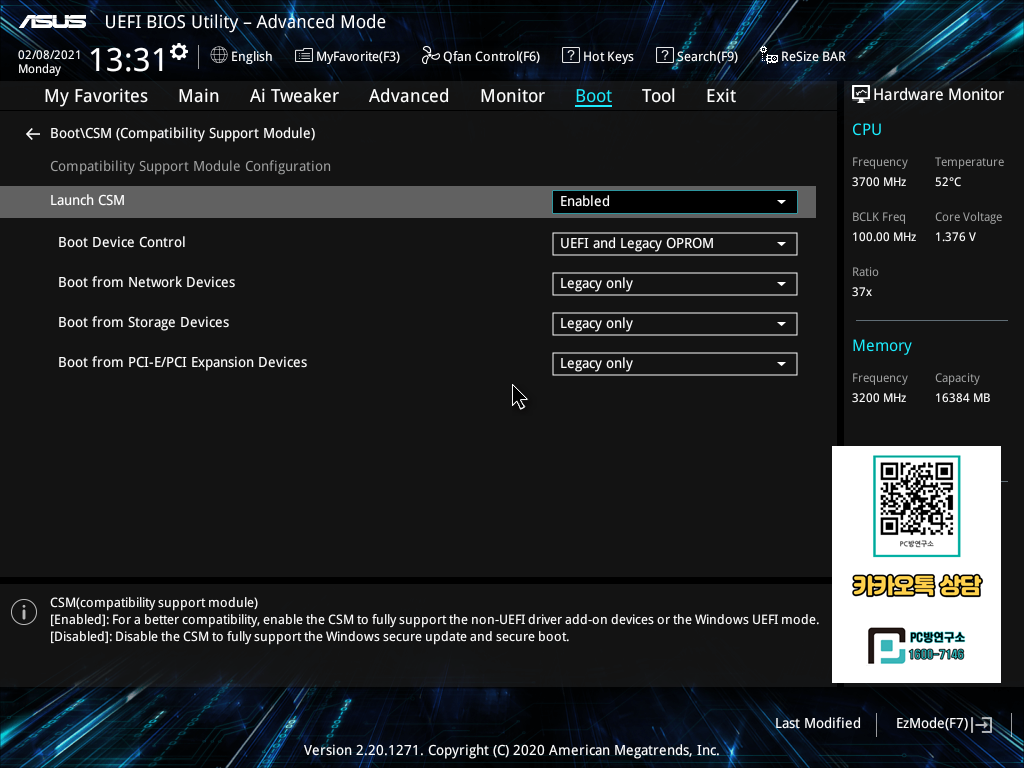Image resolution: width=1024 pixels, height=768 pixels.
Task: Select Boot from Network Devices label
Action: click(x=146, y=282)
